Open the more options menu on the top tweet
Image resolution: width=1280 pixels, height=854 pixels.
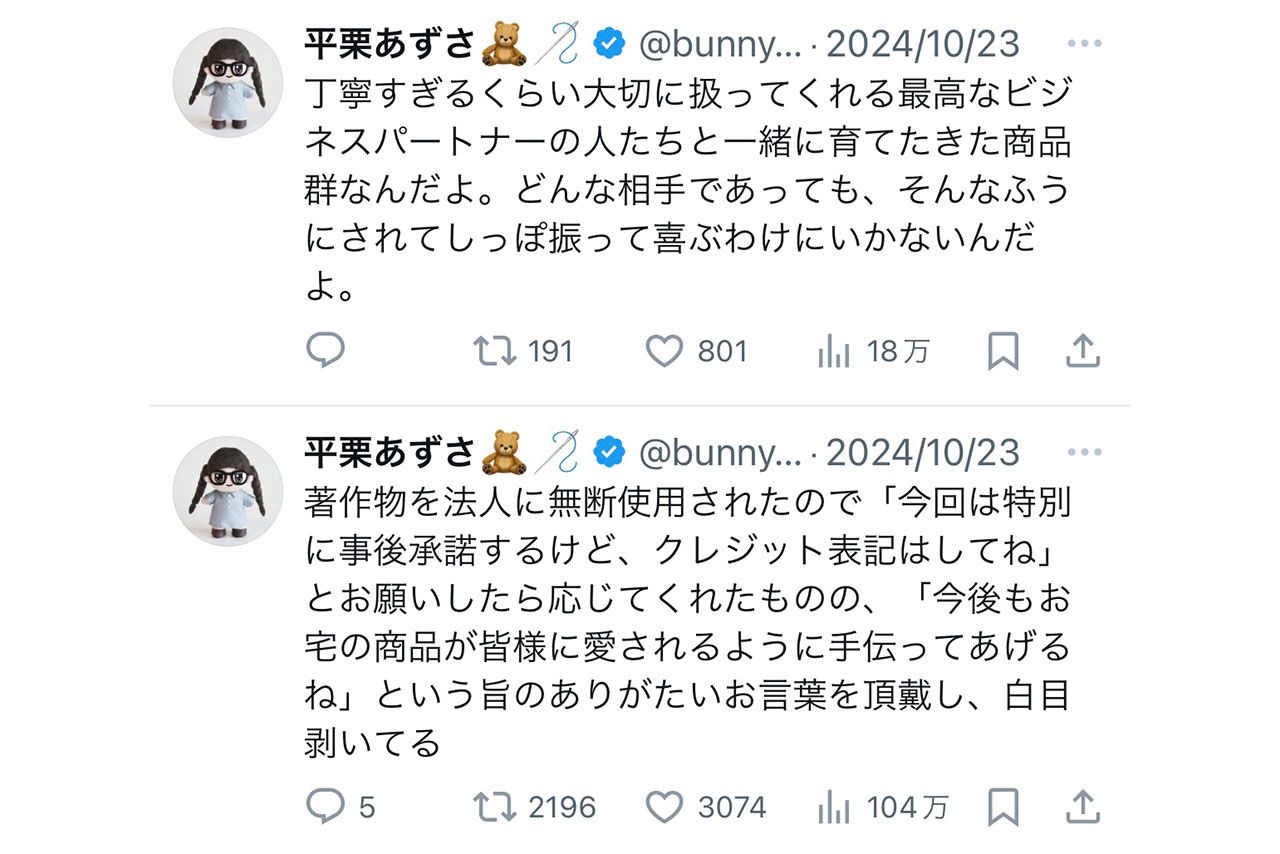tap(1084, 42)
